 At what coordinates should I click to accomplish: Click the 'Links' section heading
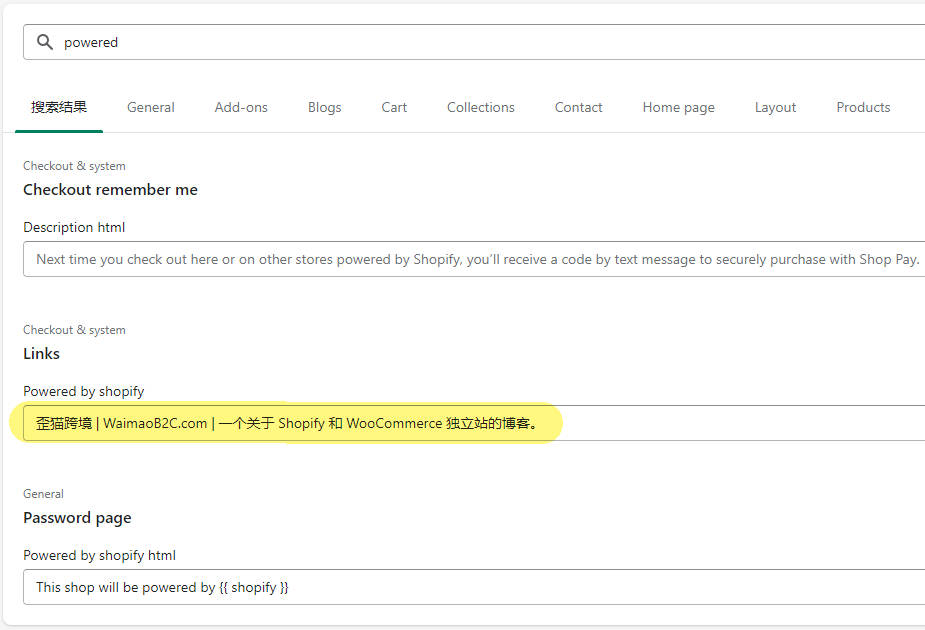[x=41, y=353]
